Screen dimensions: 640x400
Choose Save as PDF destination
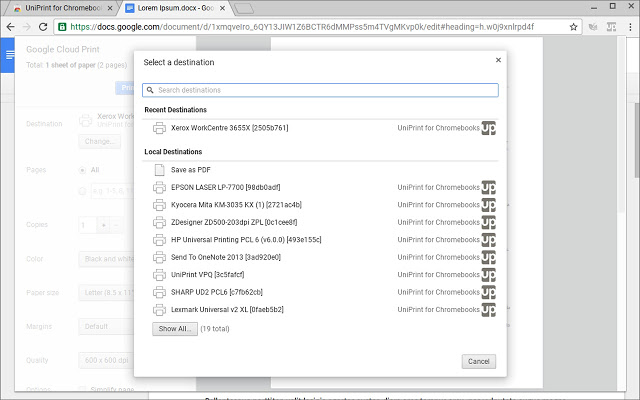[320, 170]
